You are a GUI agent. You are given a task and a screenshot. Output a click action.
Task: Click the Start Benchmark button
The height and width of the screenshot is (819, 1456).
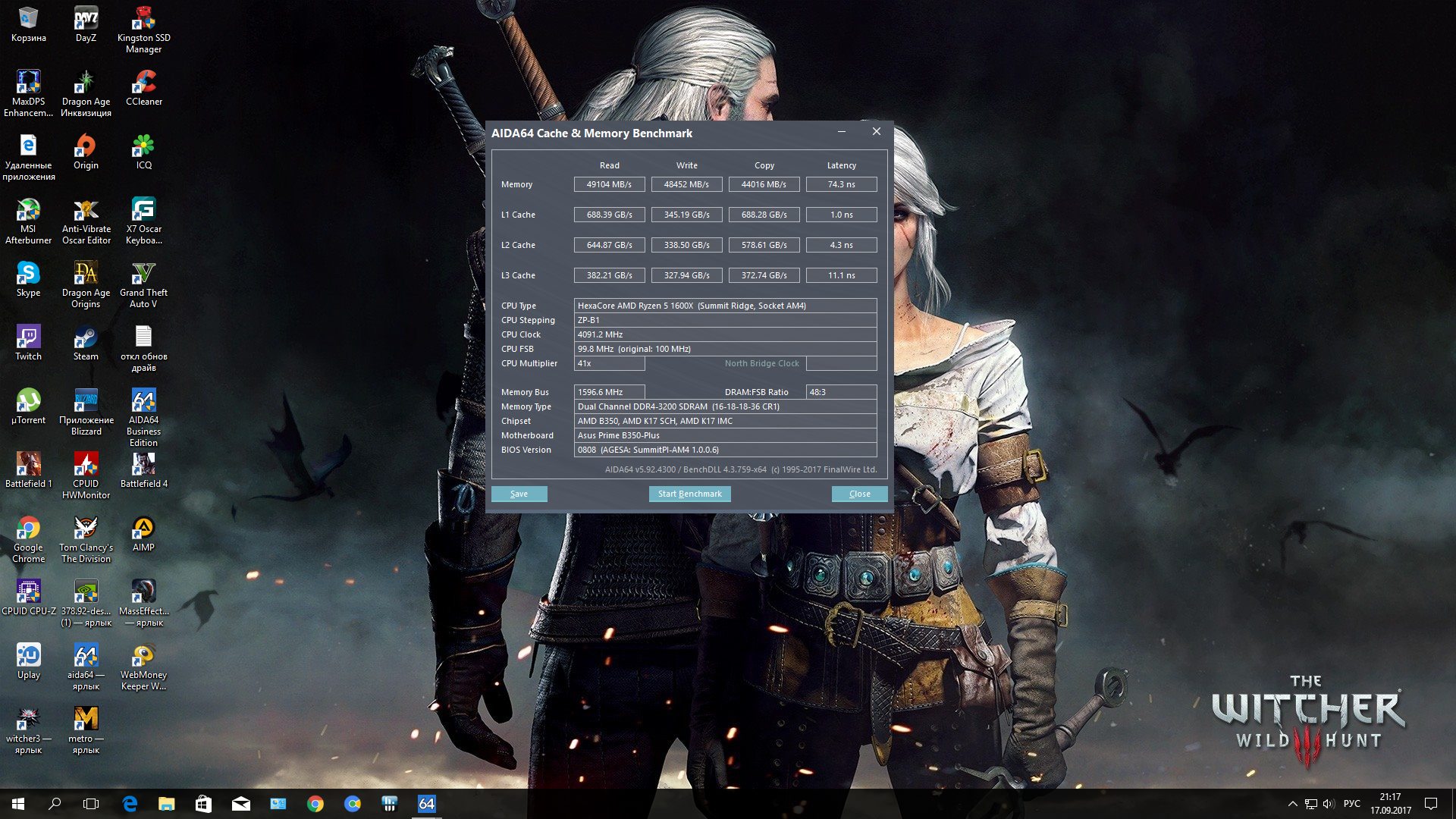689,494
